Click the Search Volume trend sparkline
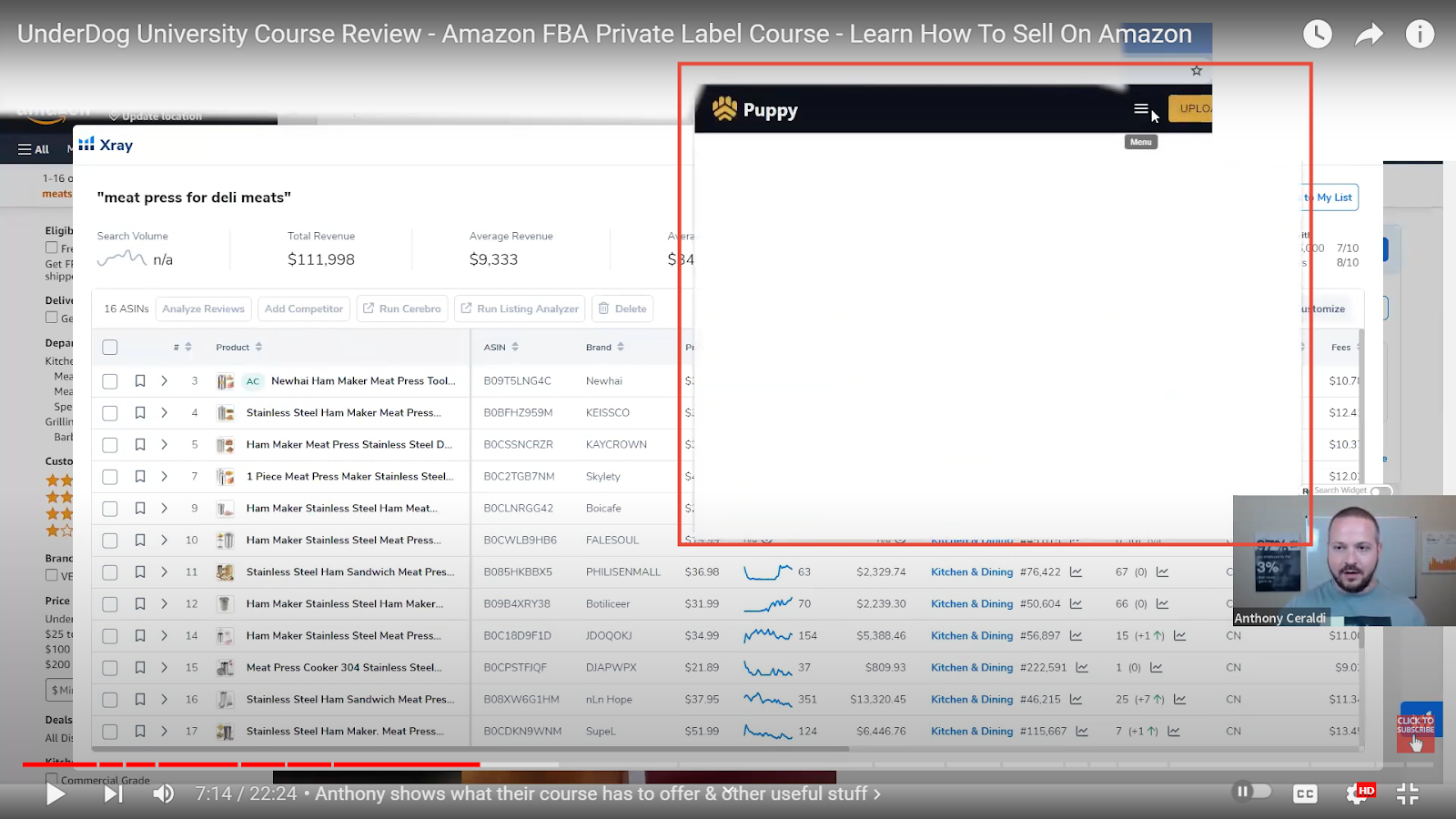The height and width of the screenshot is (819, 1456). tap(122, 258)
